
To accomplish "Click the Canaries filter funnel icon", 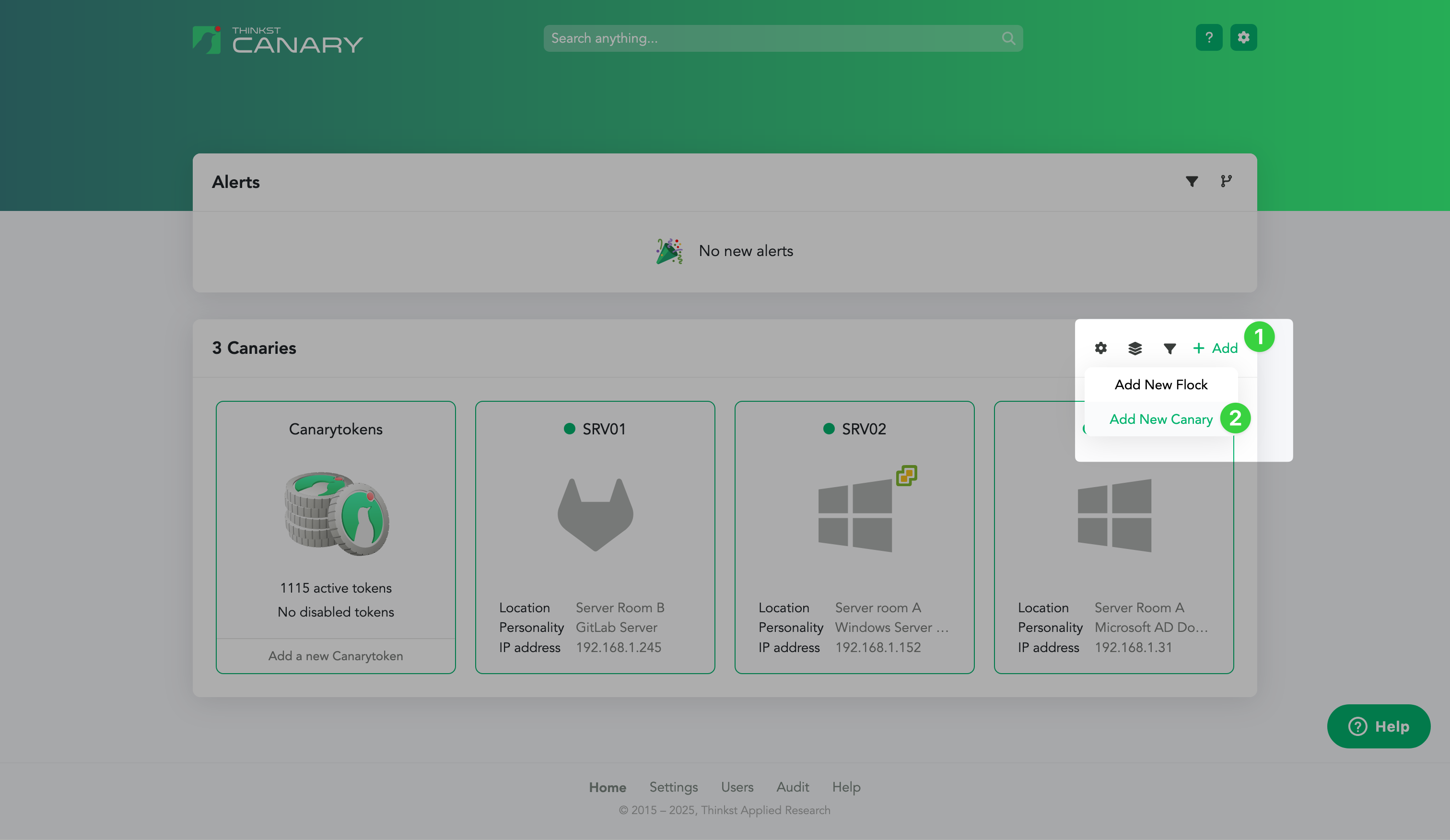I will pyautogui.click(x=1169, y=349).
